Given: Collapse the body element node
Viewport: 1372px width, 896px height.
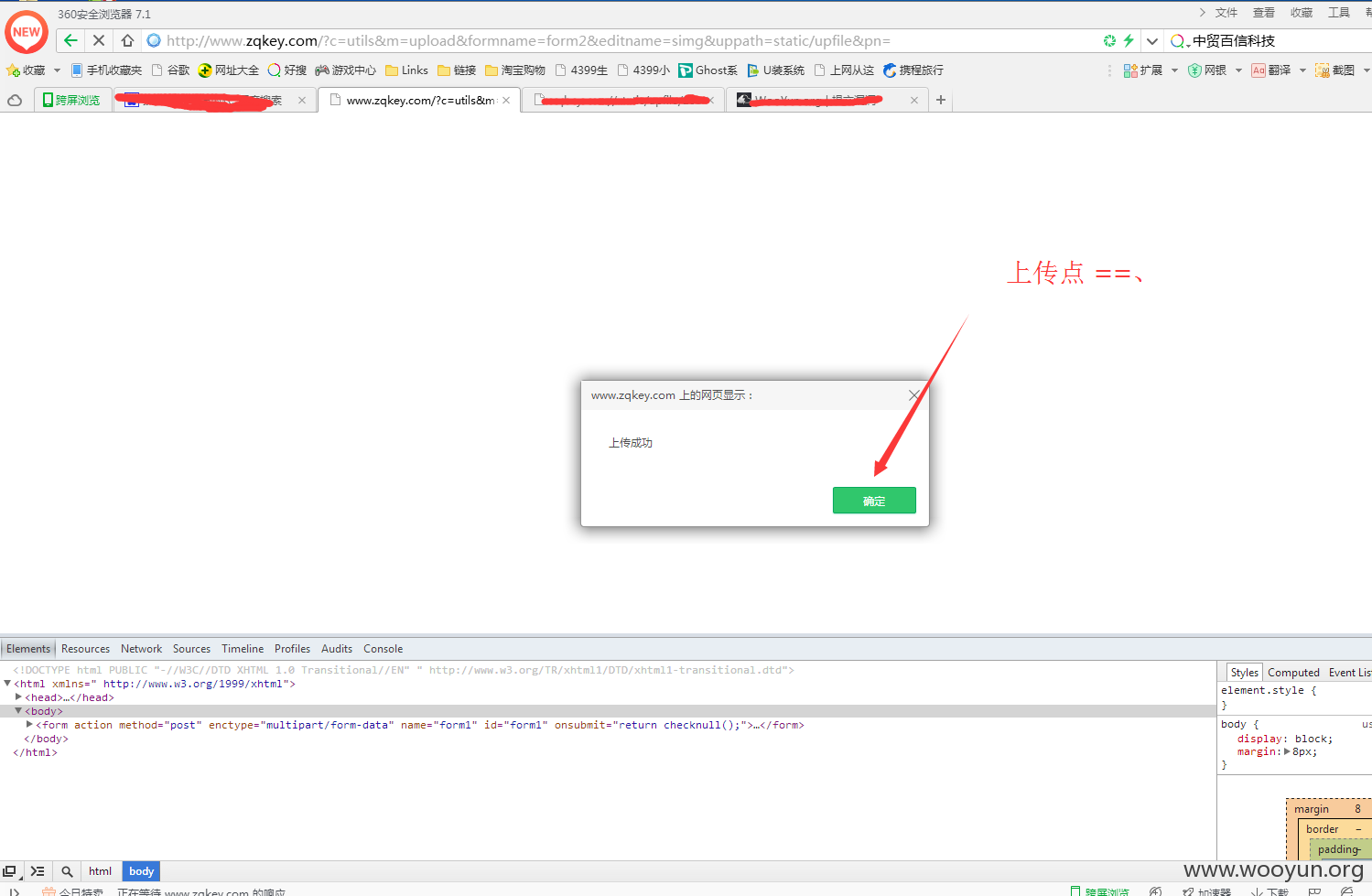Looking at the screenshot, I should pos(18,711).
